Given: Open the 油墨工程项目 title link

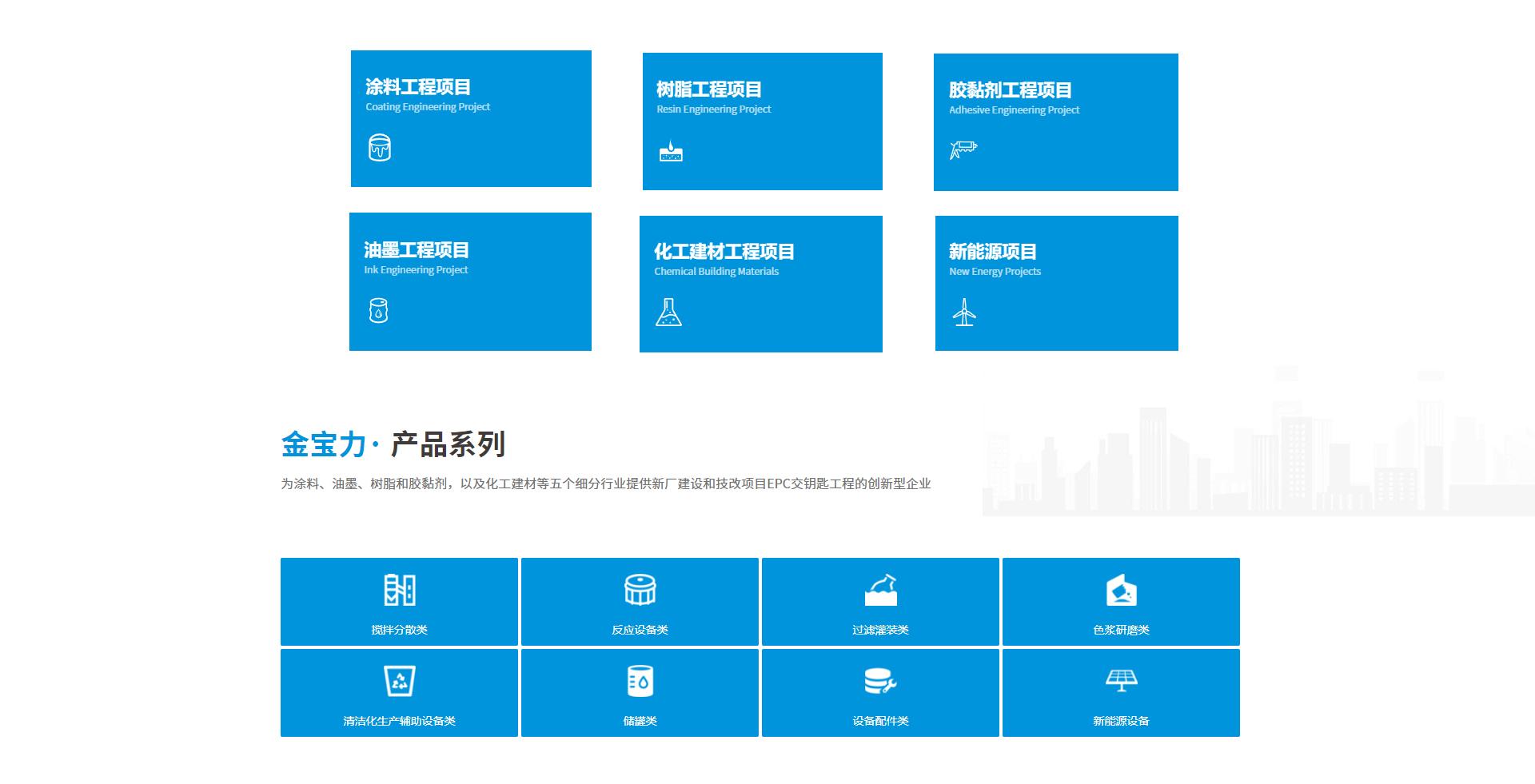Looking at the screenshot, I should pos(417,249).
